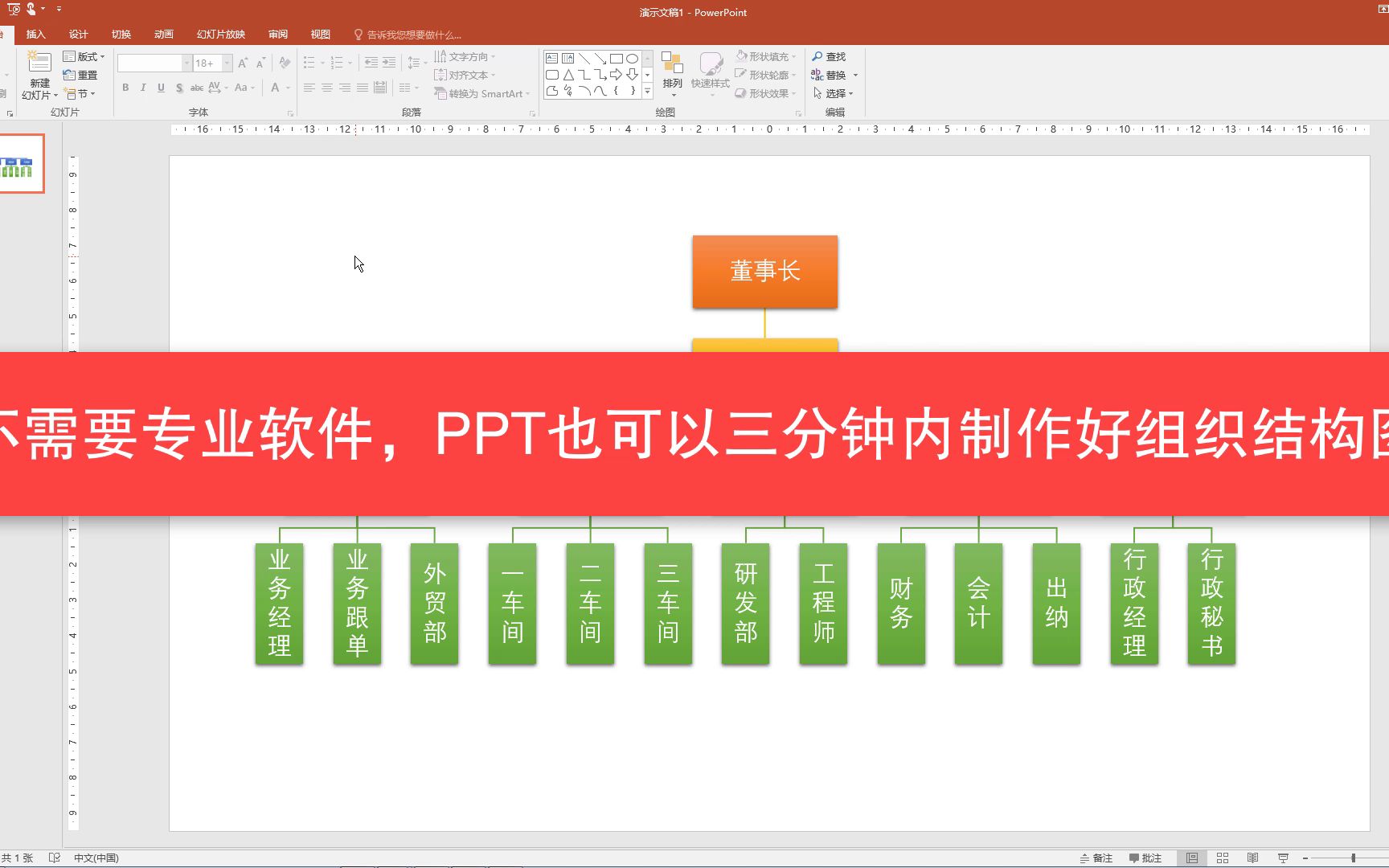Toggle italic formatting

coord(142,88)
